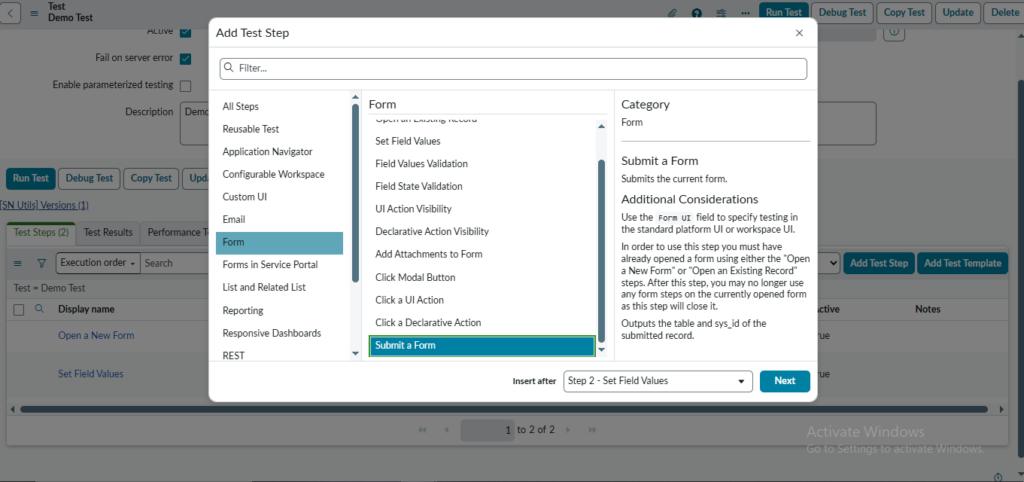1024x482 pixels.
Task: Open the hamburger context menu beside Test title
Action: click(x=34, y=13)
